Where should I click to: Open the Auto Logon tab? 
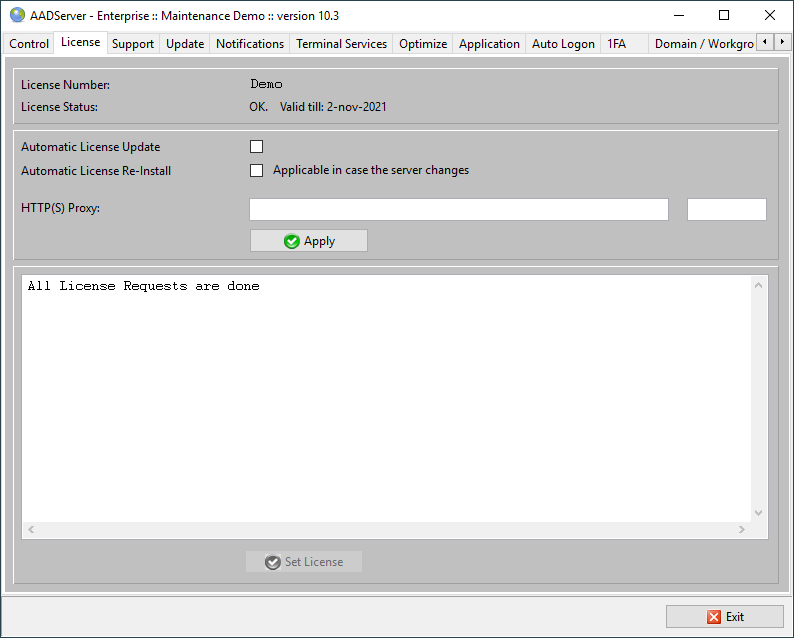[x=563, y=44]
